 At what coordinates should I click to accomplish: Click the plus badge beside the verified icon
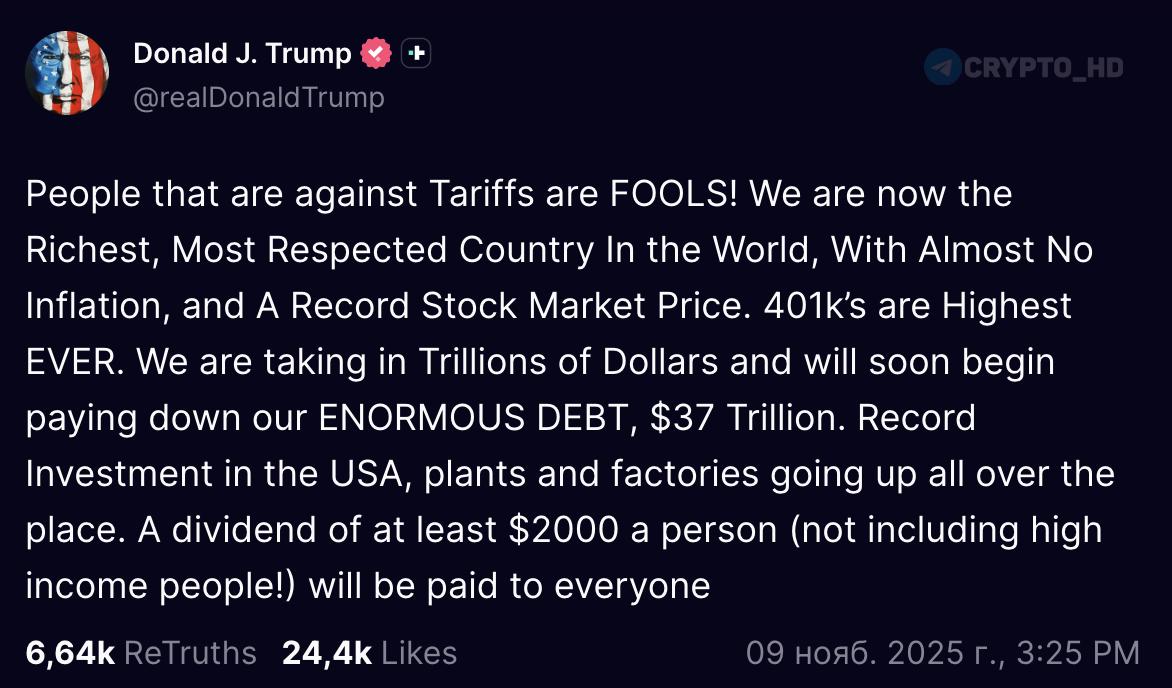click(x=415, y=53)
